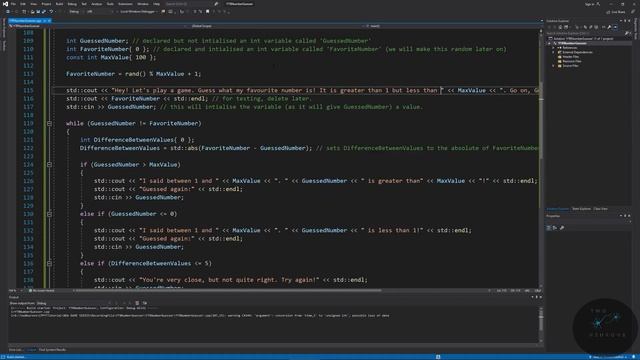Click the Clear All output icon

tap(137, 303)
